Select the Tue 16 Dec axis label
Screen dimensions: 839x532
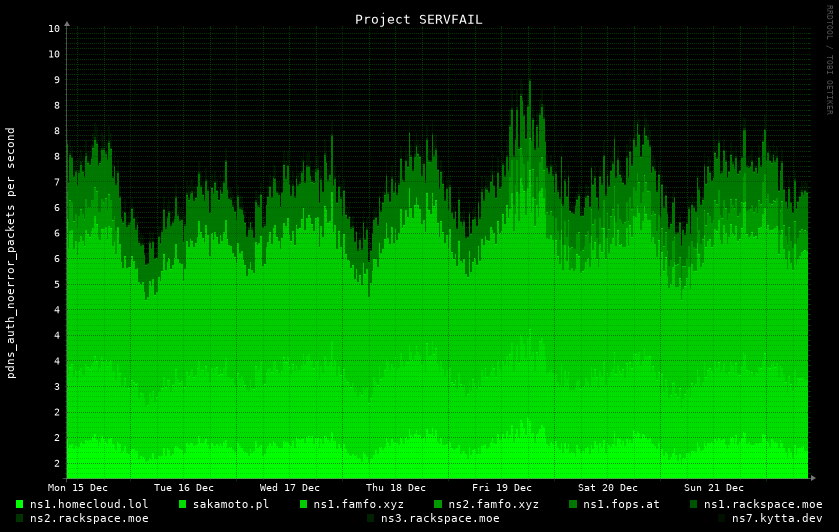[184, 488]
